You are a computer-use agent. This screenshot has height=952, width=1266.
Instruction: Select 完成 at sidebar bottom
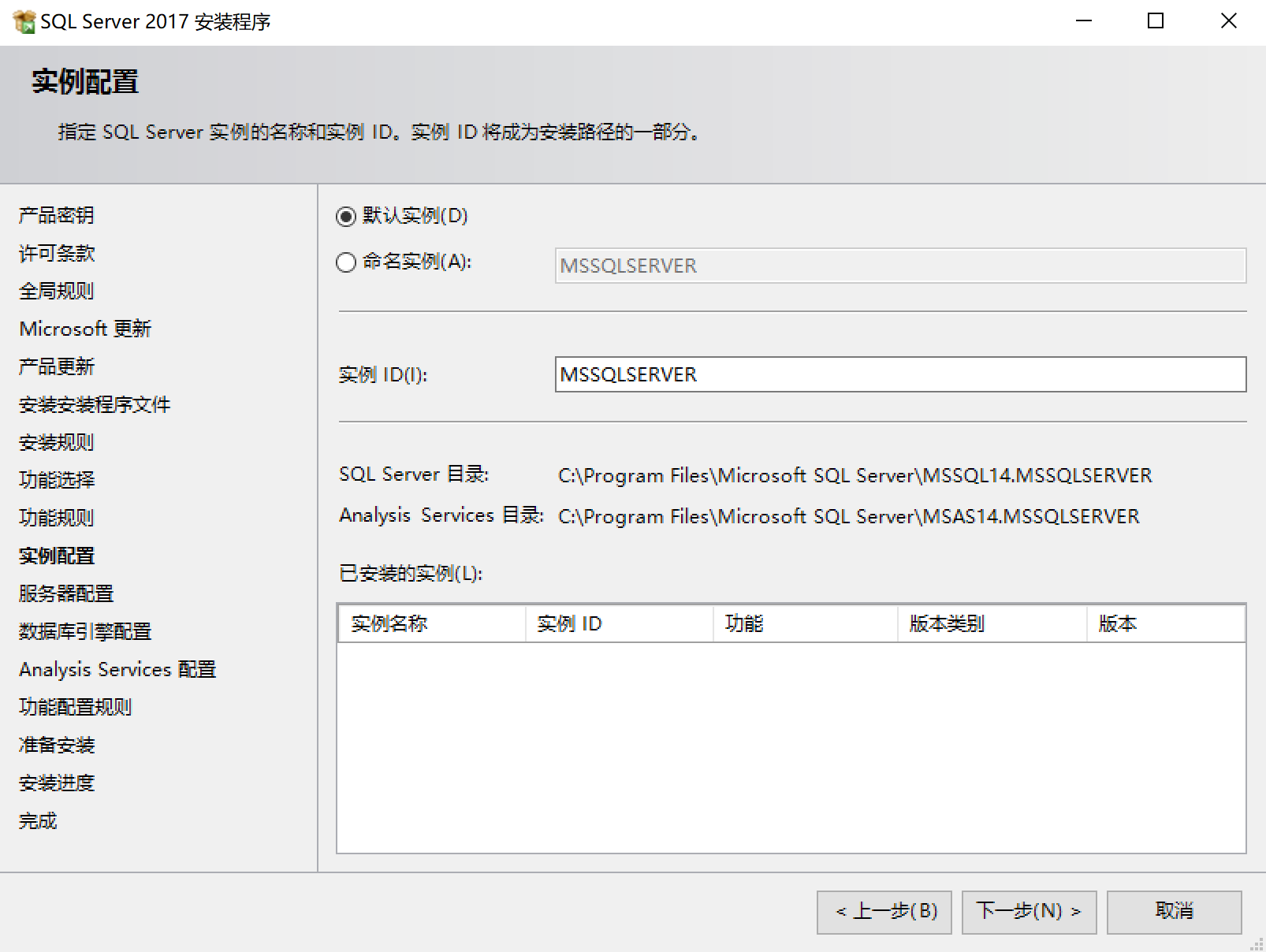click(37, 820)
